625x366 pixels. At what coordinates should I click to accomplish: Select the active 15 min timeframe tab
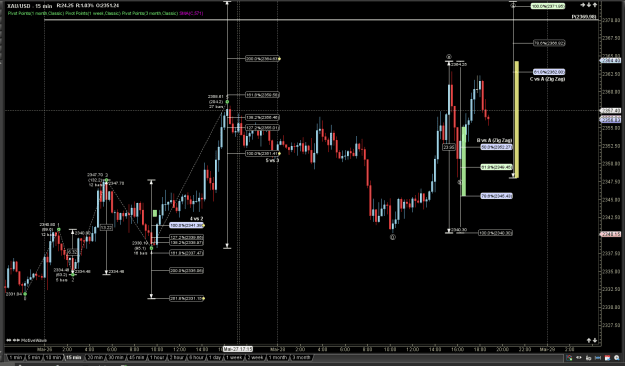click(73, 358)
